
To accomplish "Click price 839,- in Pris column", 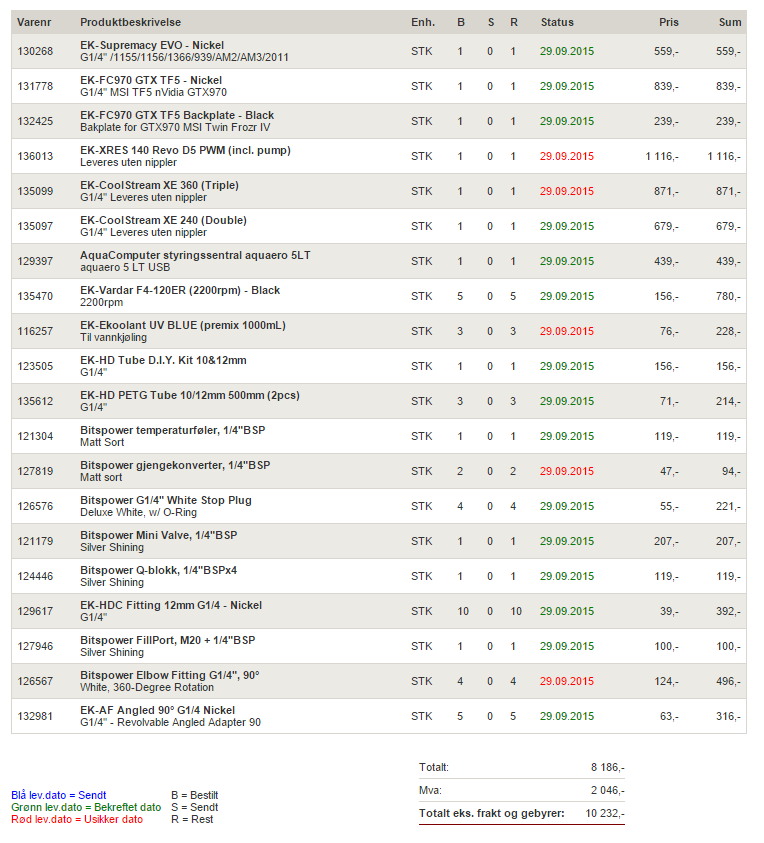I will [666, 87].
